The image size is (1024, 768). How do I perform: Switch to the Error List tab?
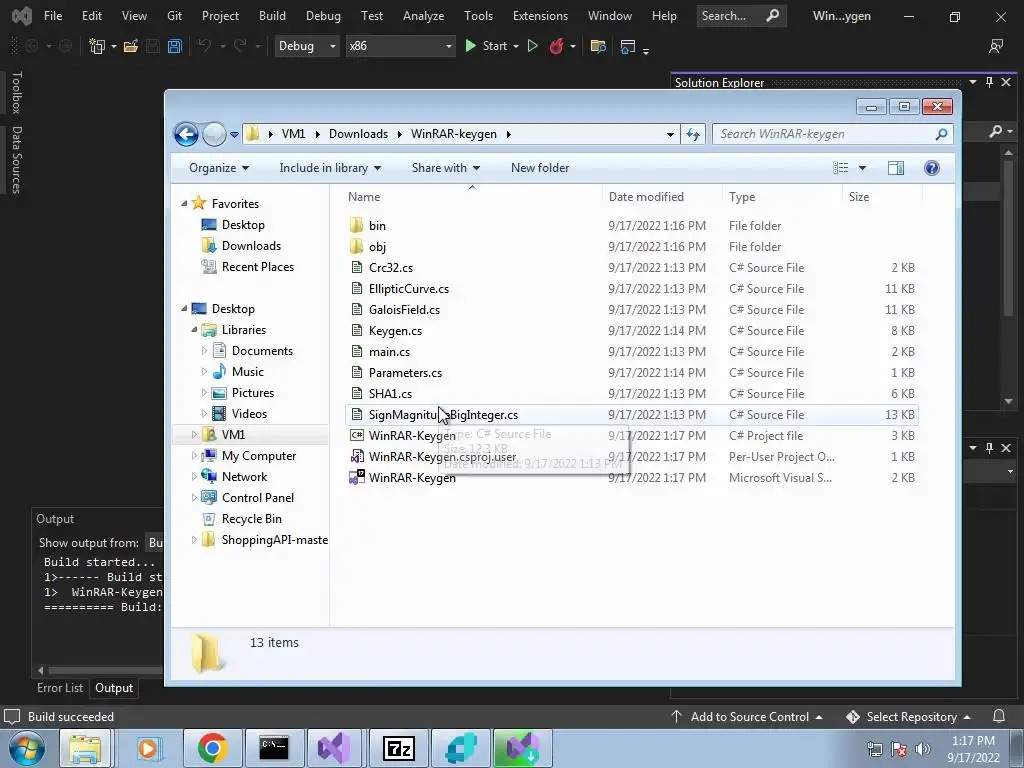coord(60,688)
